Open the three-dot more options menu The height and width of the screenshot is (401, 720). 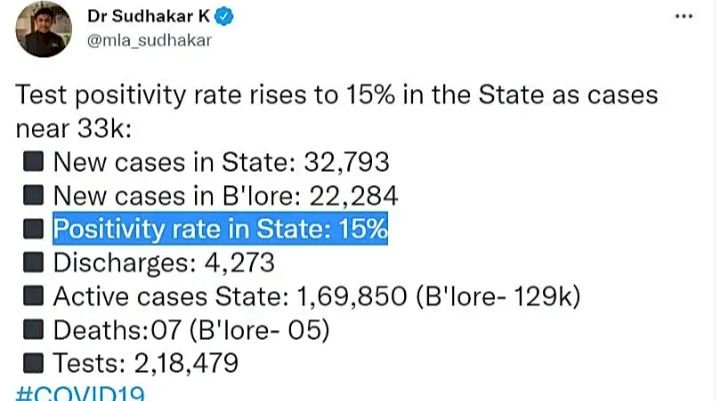pyautogui.click(x=684, y=17)
